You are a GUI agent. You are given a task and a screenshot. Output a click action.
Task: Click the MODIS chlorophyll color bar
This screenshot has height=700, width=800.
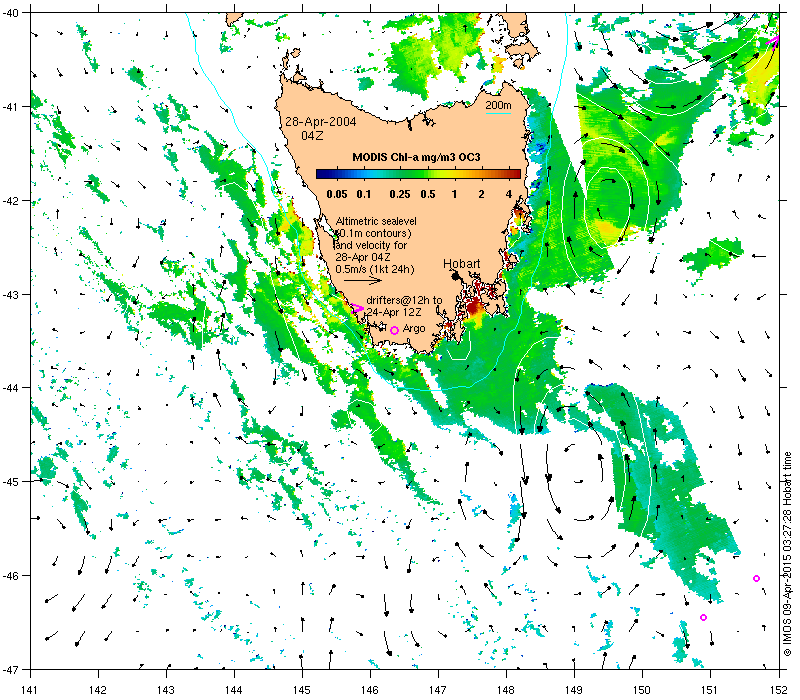pyautogui.click(x=418, y=174)
